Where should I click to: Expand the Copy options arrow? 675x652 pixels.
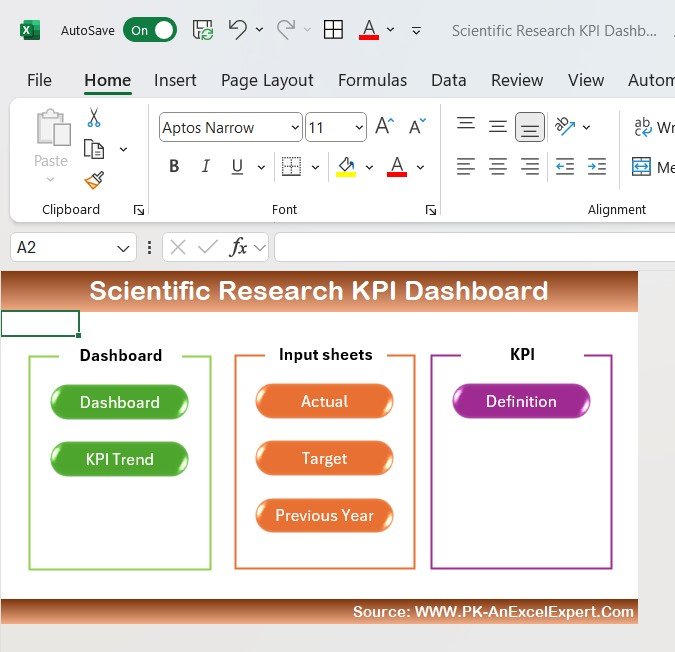124,149
